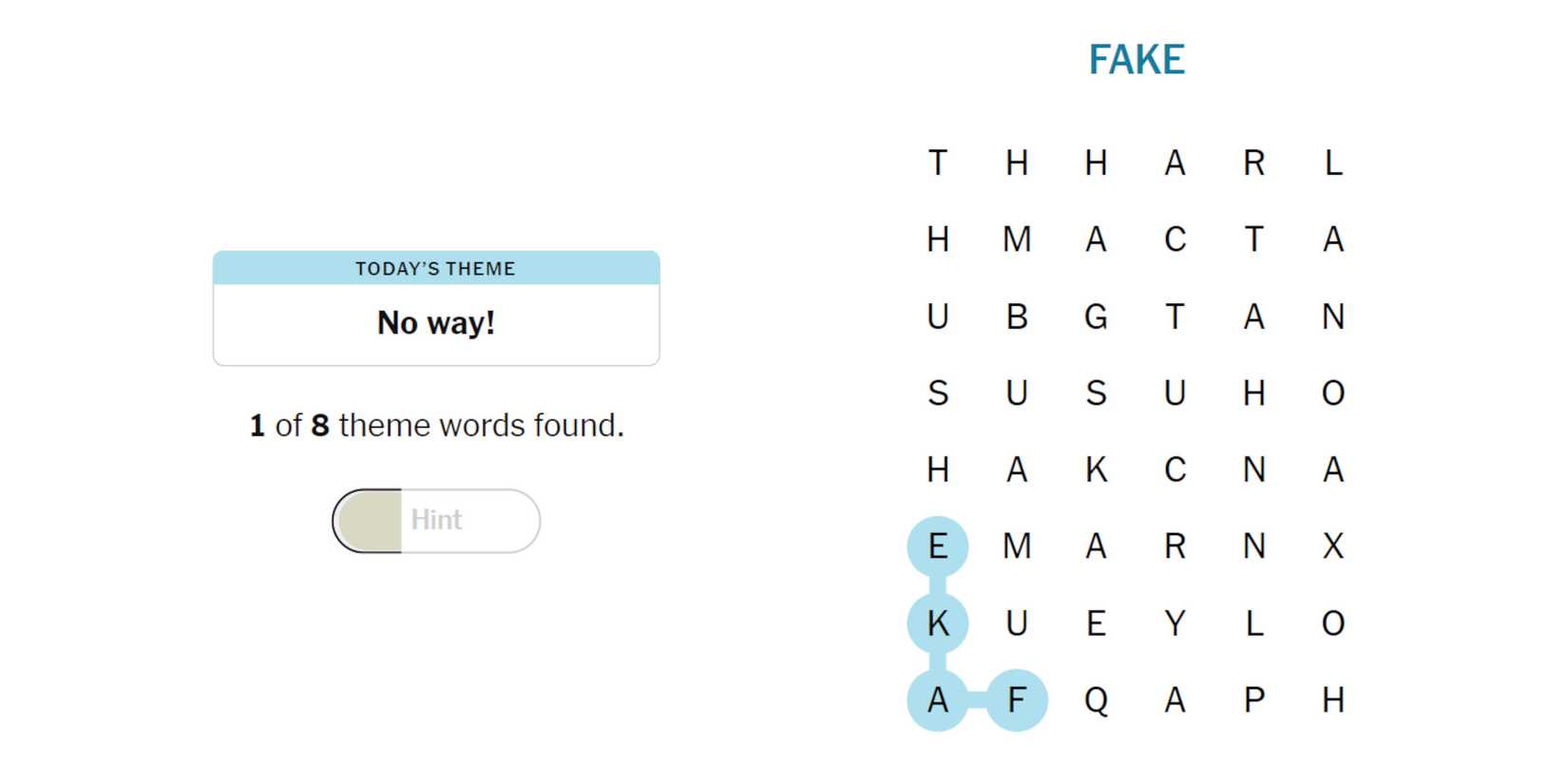Screen dimensions: 1568x784
Task: Select the letter X tile
Action: 1333,546
